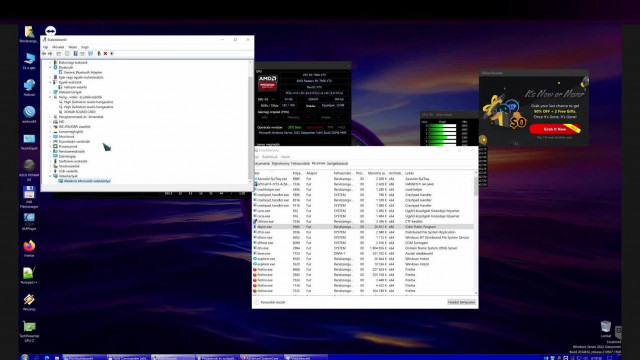Expand Egér és egyéb mutatóeszközök node
The height and width of the screenshot is (360, 640).
pyautogui.click(x=50, y=77)
